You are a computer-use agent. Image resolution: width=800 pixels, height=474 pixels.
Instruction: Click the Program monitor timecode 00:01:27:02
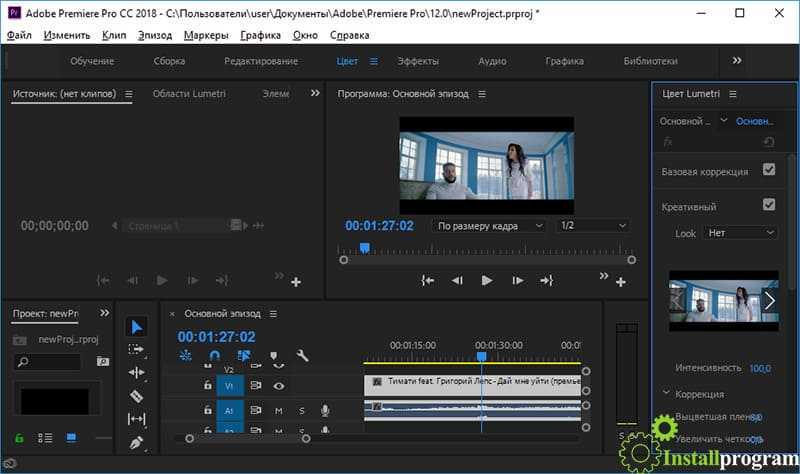coord(379,226)
